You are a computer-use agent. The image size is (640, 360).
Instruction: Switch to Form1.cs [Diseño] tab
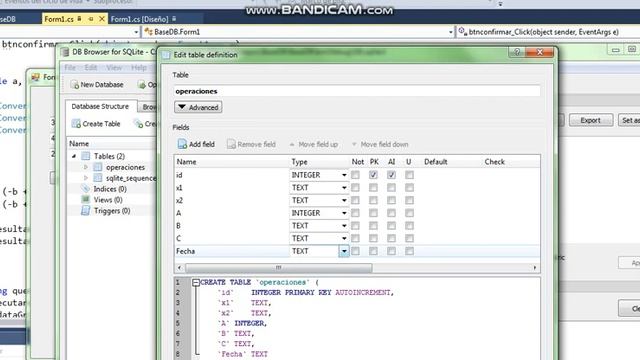click(x=140, y=19)
